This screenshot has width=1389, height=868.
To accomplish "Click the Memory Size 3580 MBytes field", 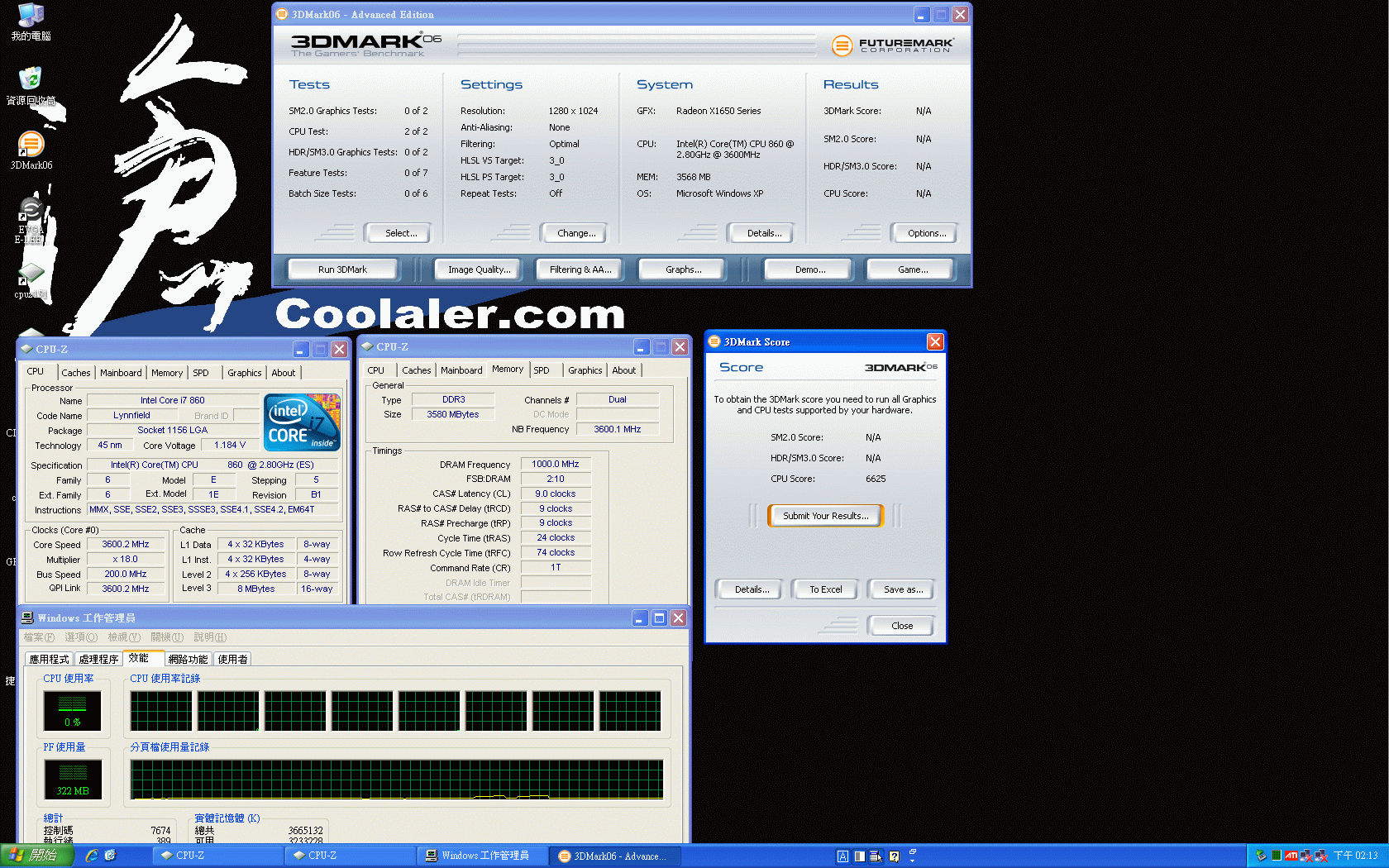I will coord(453,415).
